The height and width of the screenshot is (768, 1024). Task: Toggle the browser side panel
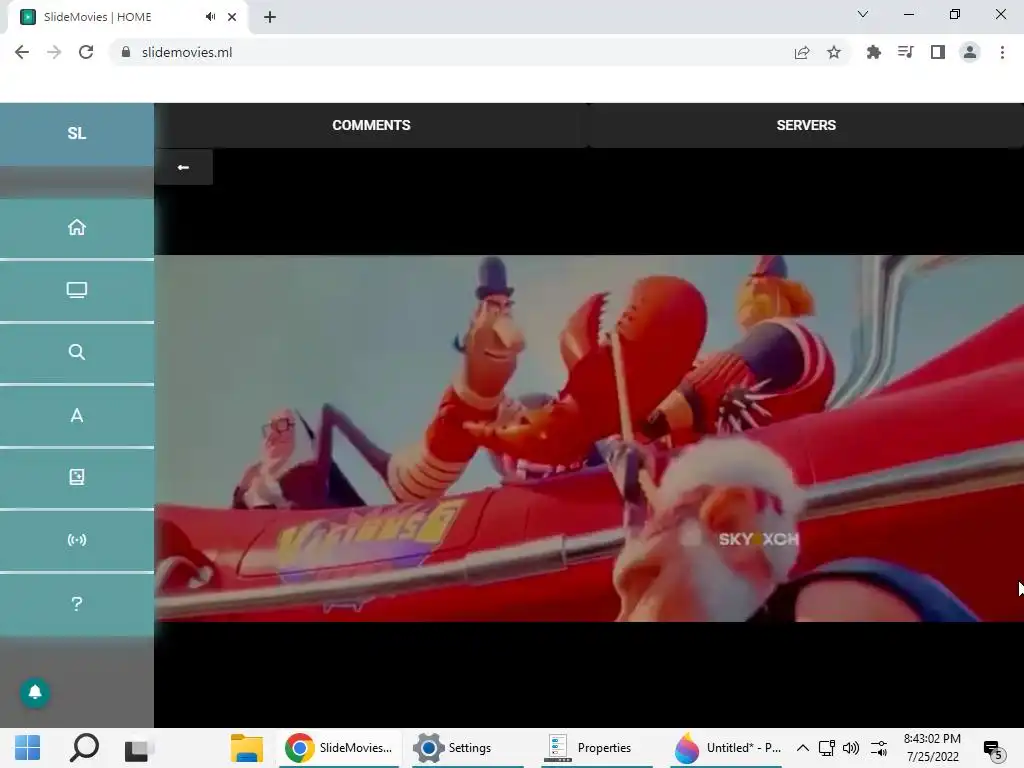(x=938, y=52)
